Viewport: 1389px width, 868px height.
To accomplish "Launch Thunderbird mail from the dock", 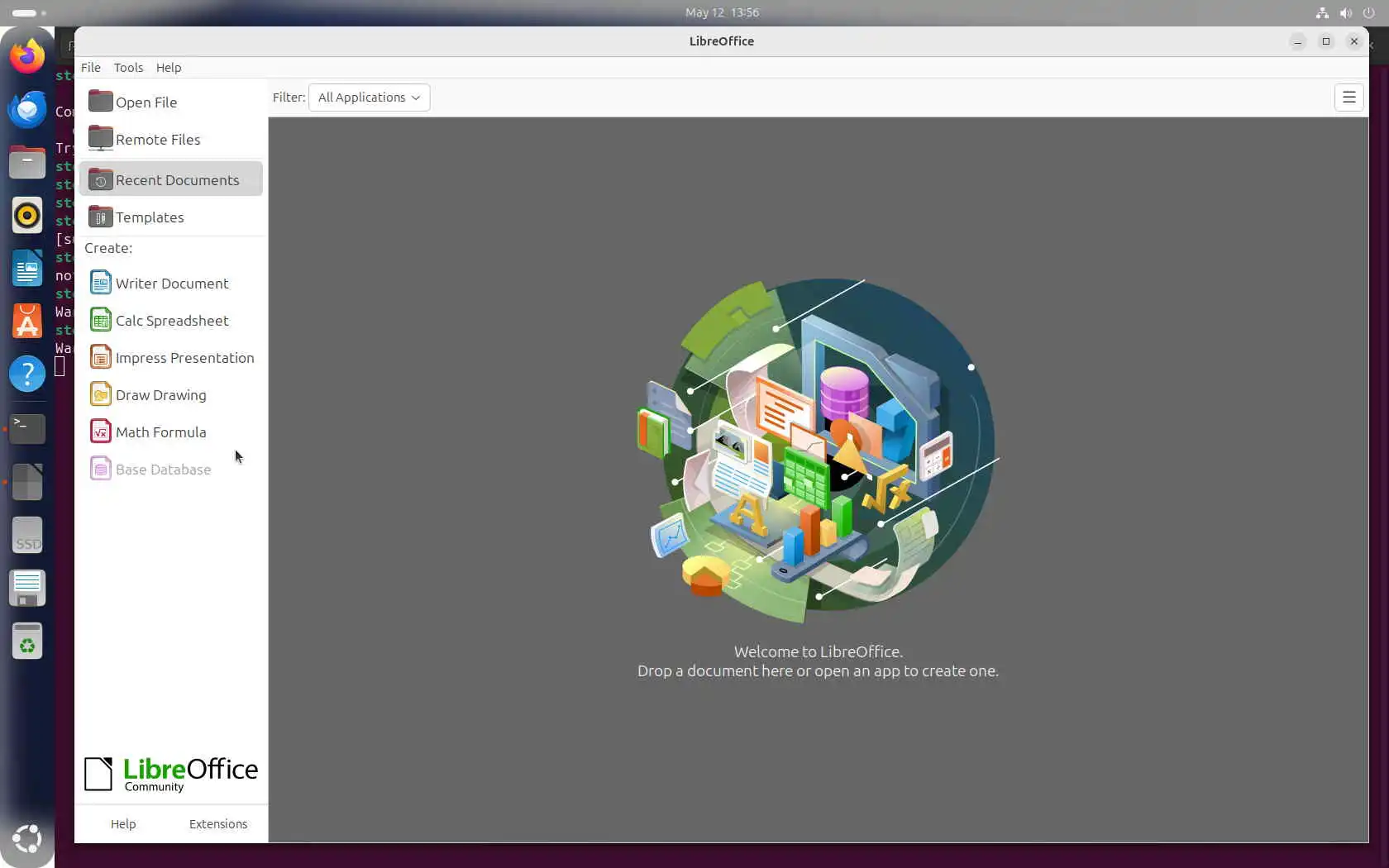I will tap(27, 109).
